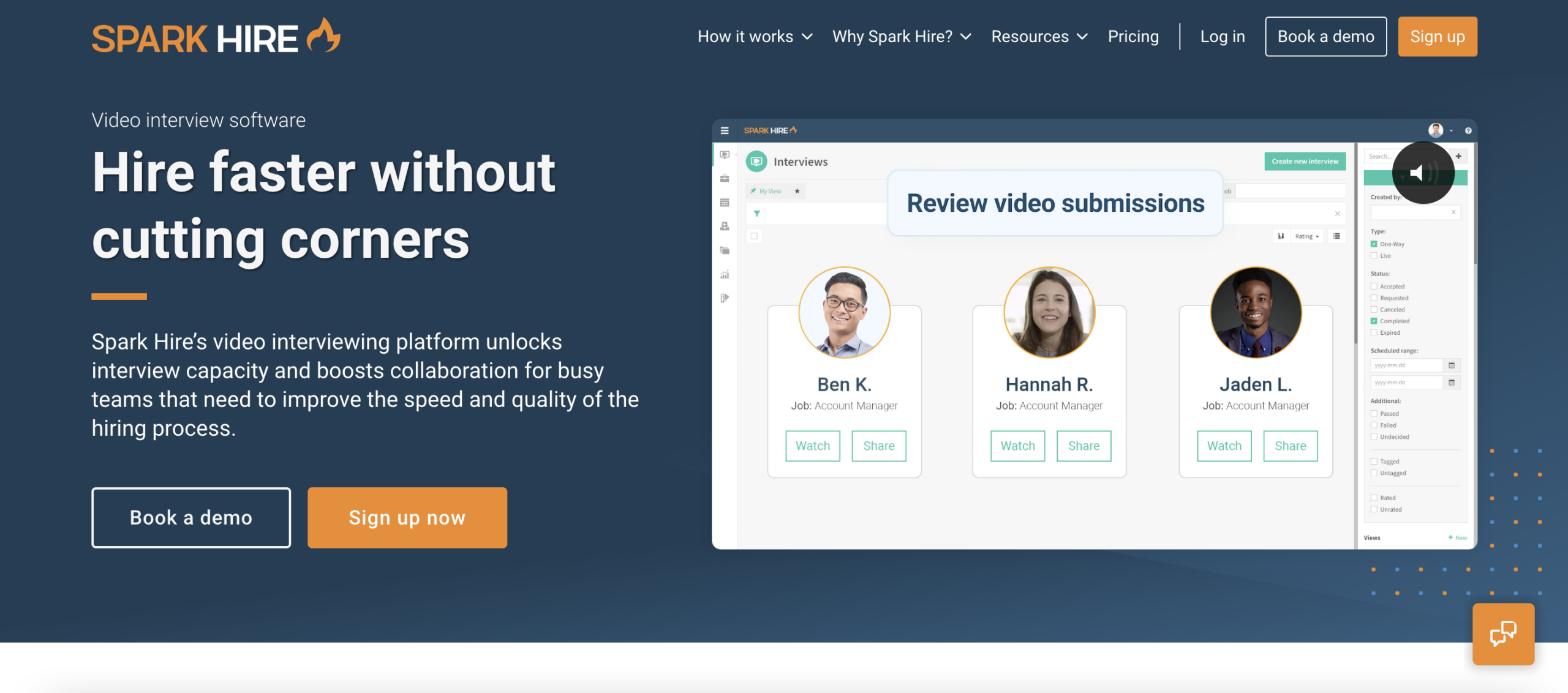1568x693 pixels.
Task: Check the Unrated filter checkbox
Action: click(x=1373, y=509)
